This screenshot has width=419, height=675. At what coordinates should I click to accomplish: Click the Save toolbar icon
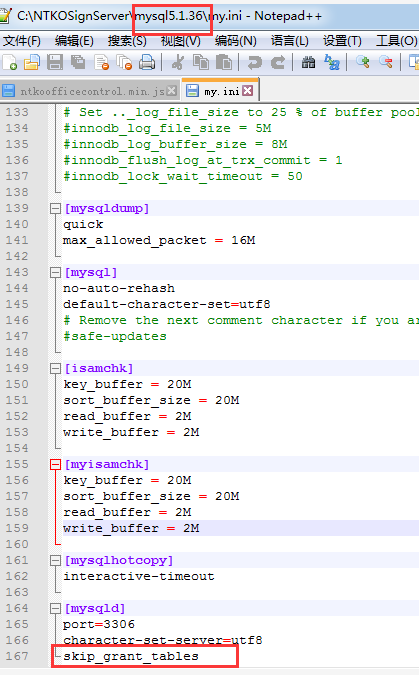(55, 62)
